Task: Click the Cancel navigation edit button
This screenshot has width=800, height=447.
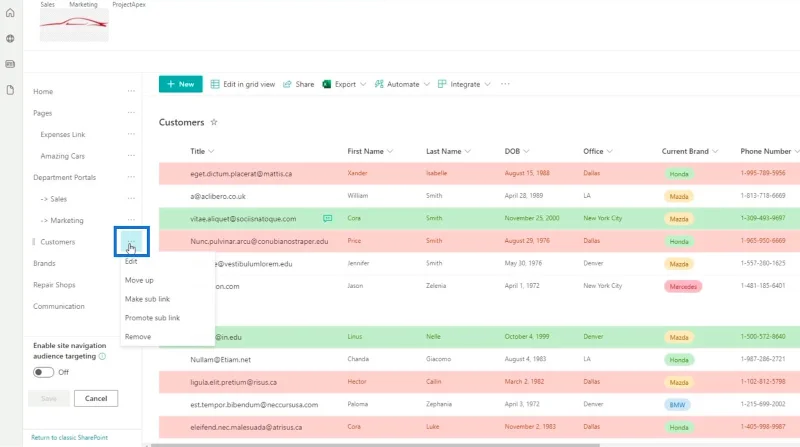Action: coord(96,399)
